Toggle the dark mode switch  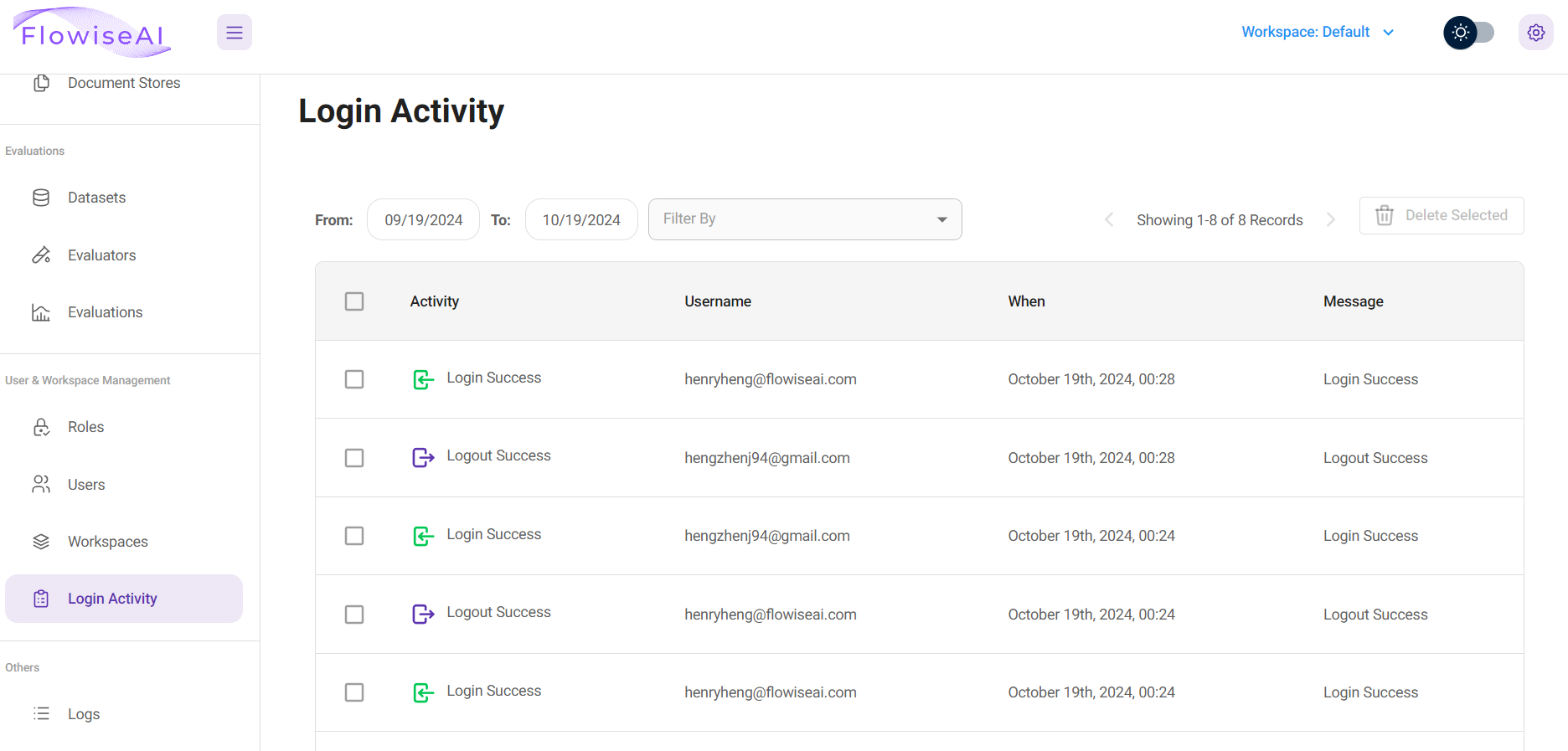tap(1469, 33)
